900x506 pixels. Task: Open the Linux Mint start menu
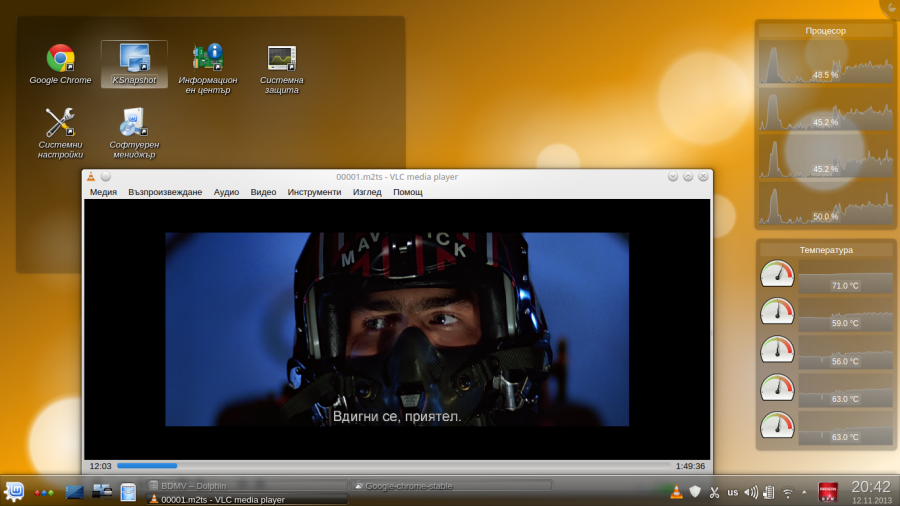click(x=15, y=491)
